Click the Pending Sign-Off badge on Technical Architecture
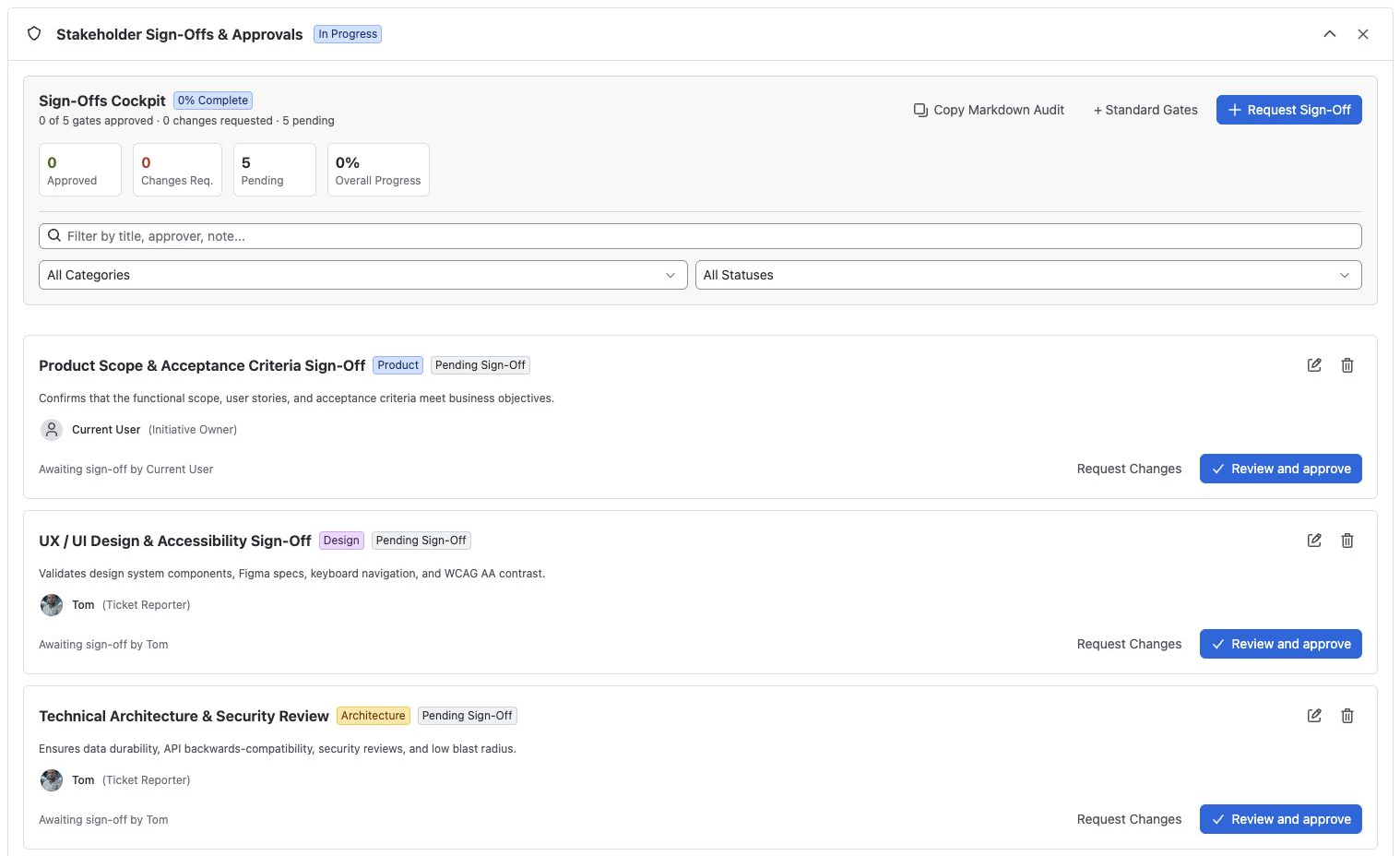The height and width of the screenshot is (856, 1400). [x=468, y=716]
